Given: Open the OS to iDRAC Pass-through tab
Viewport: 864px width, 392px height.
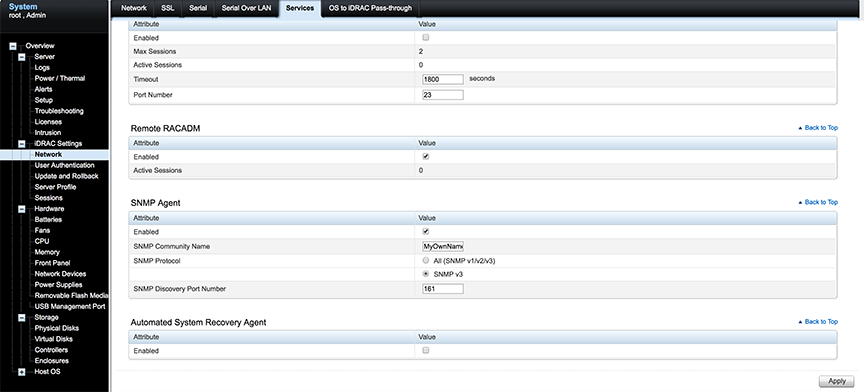Looking at the screenshot, I should (370, 8).
